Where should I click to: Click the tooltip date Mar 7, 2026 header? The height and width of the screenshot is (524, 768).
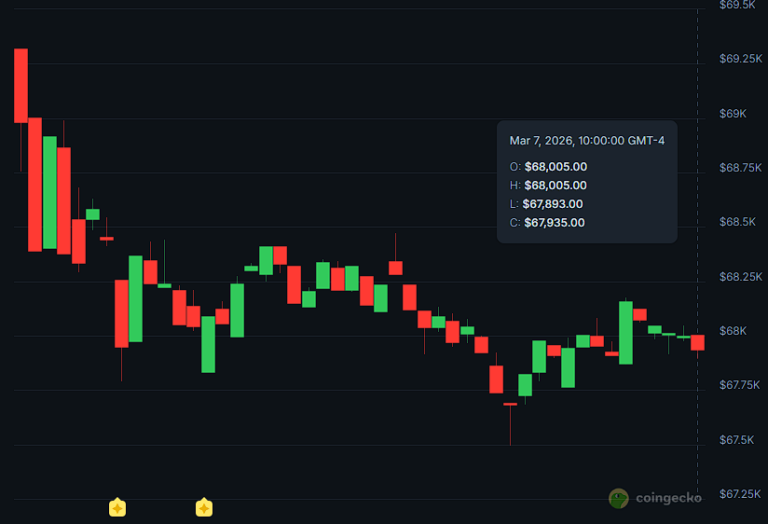click(586, 141)
